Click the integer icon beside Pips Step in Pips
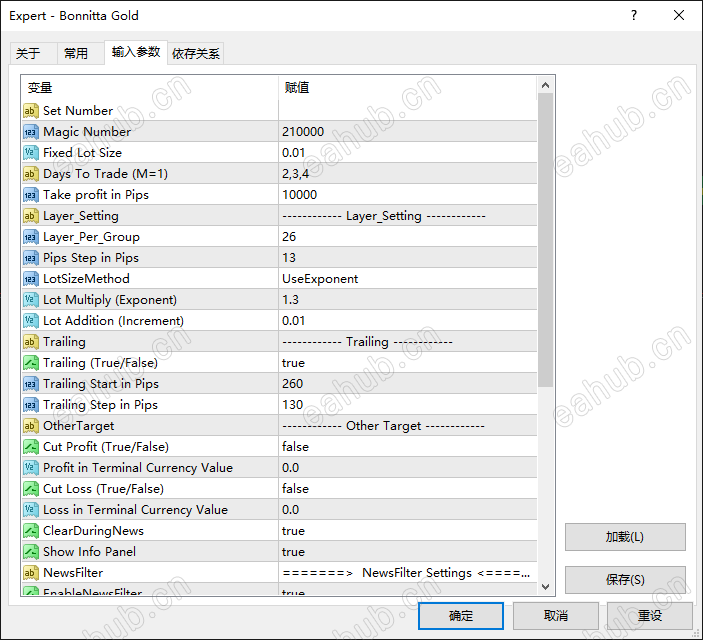 tap(30, 258)
